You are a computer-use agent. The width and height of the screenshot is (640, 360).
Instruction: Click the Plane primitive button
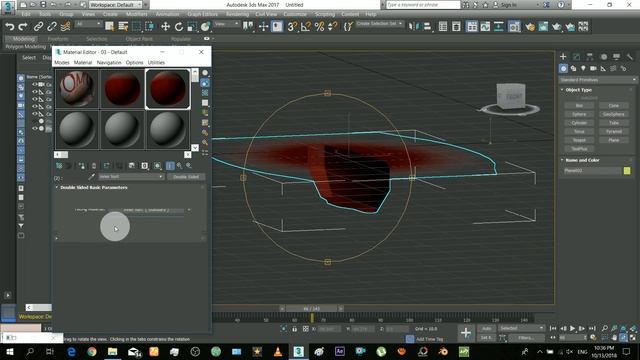click(x=613, y=140)
